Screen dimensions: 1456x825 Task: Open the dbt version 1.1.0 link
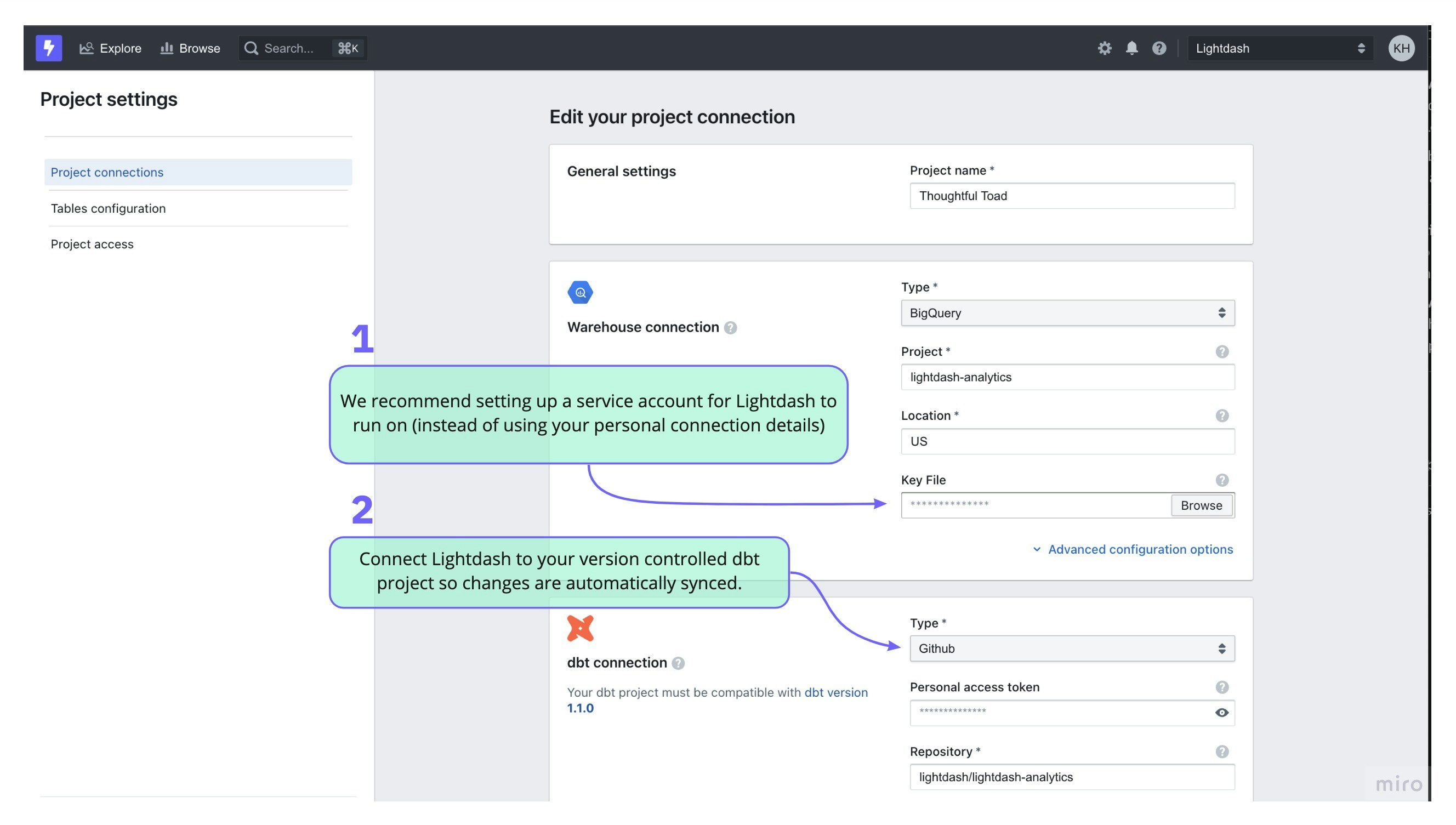(835, 692)
